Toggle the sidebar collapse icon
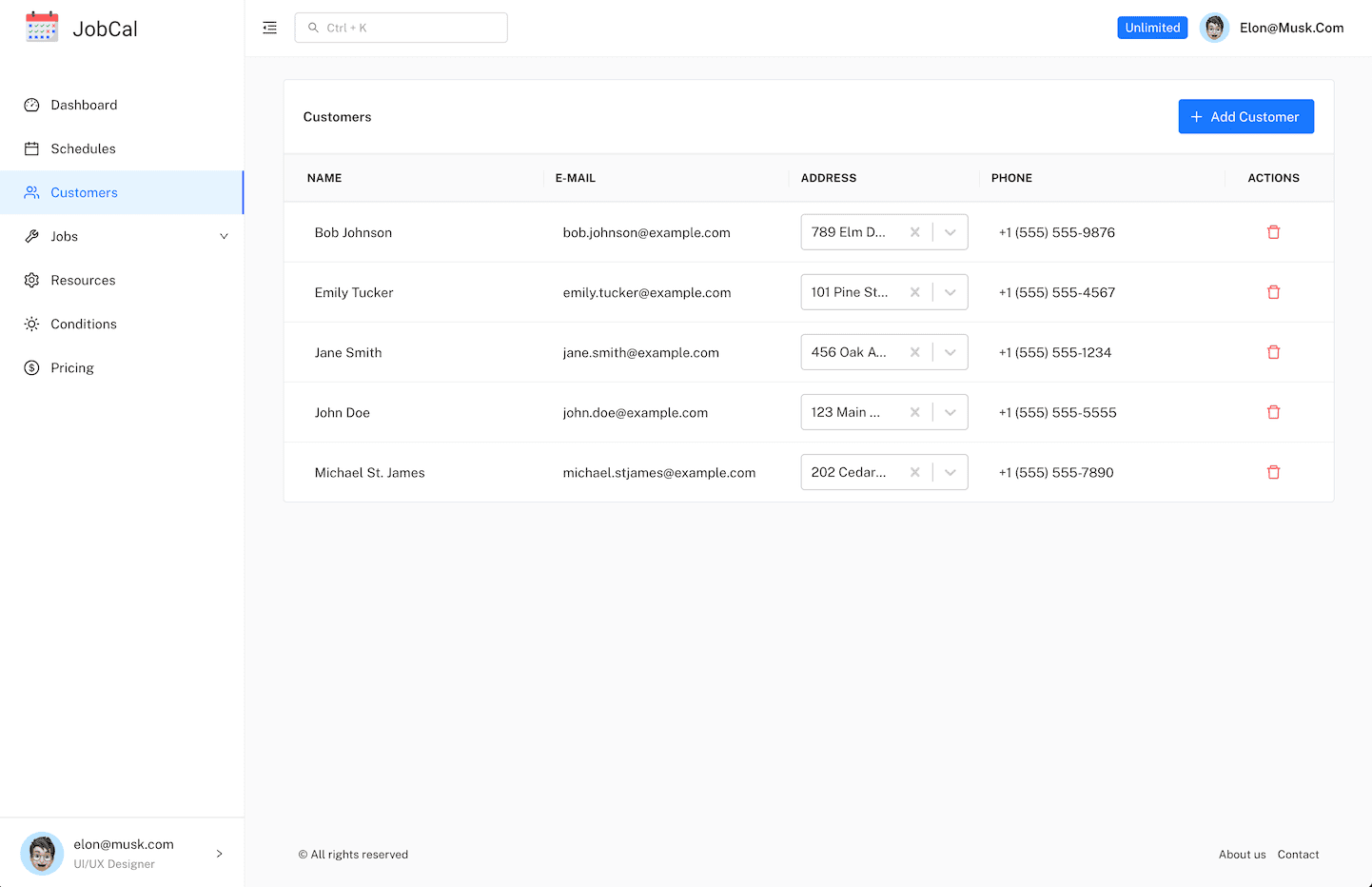 270,28
